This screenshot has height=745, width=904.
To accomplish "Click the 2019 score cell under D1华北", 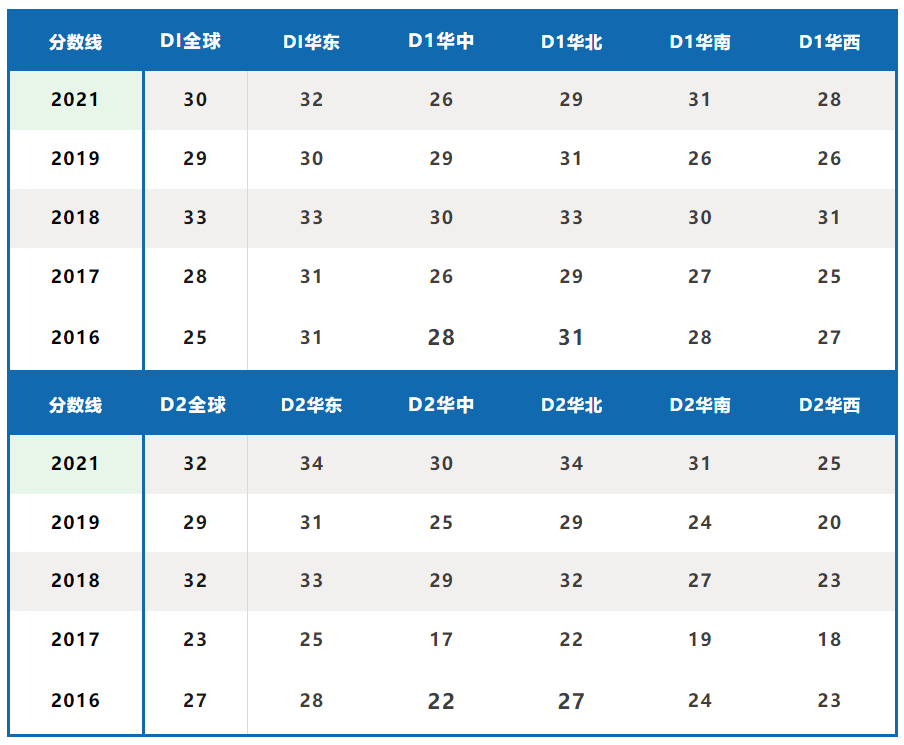I will [x=571, y=158].
